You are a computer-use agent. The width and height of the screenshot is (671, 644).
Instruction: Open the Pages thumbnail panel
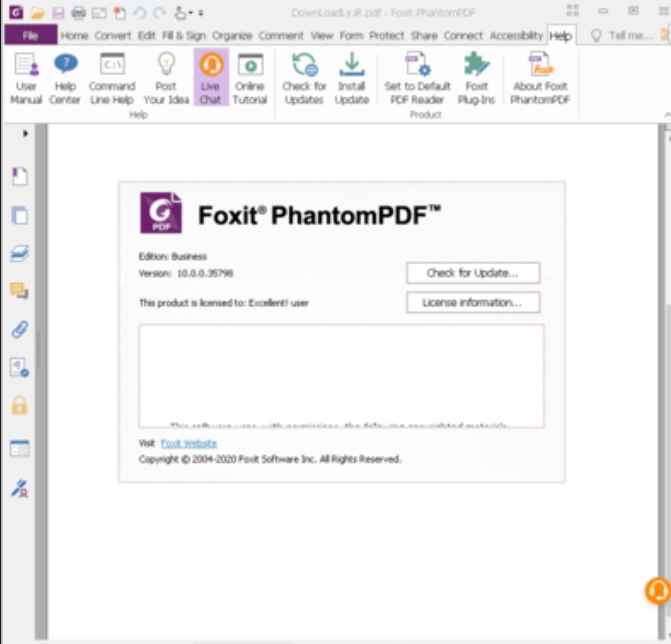(20, 215)
